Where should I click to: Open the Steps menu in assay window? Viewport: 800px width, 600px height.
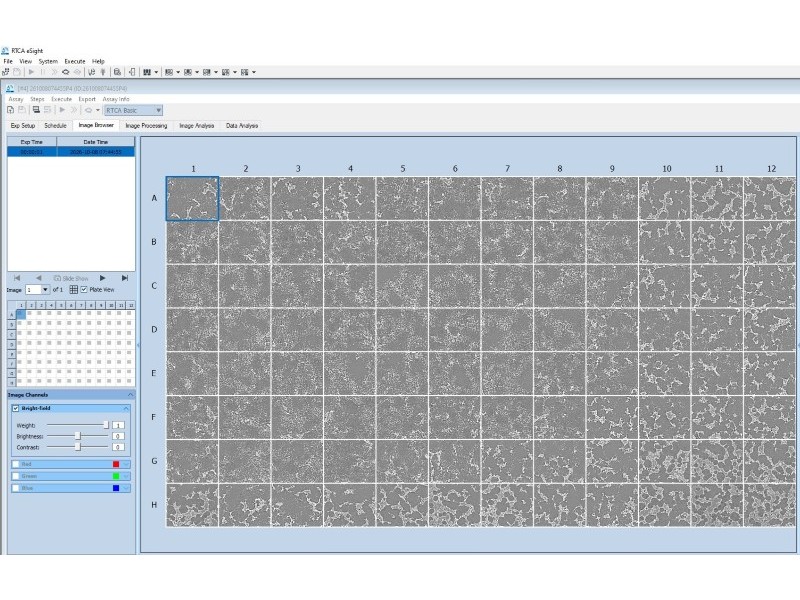(37, 99)
